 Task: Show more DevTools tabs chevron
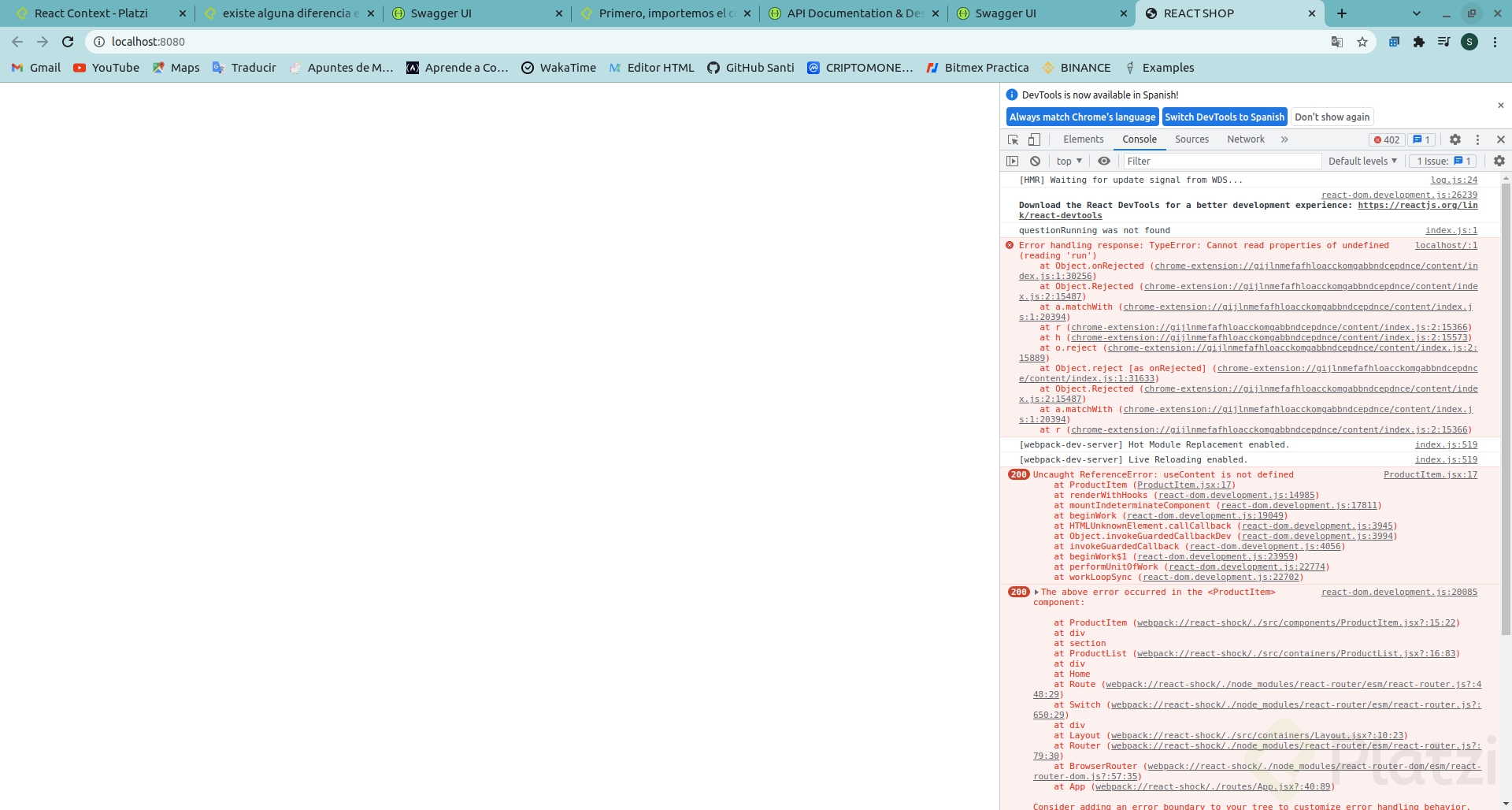(1284, 139)
